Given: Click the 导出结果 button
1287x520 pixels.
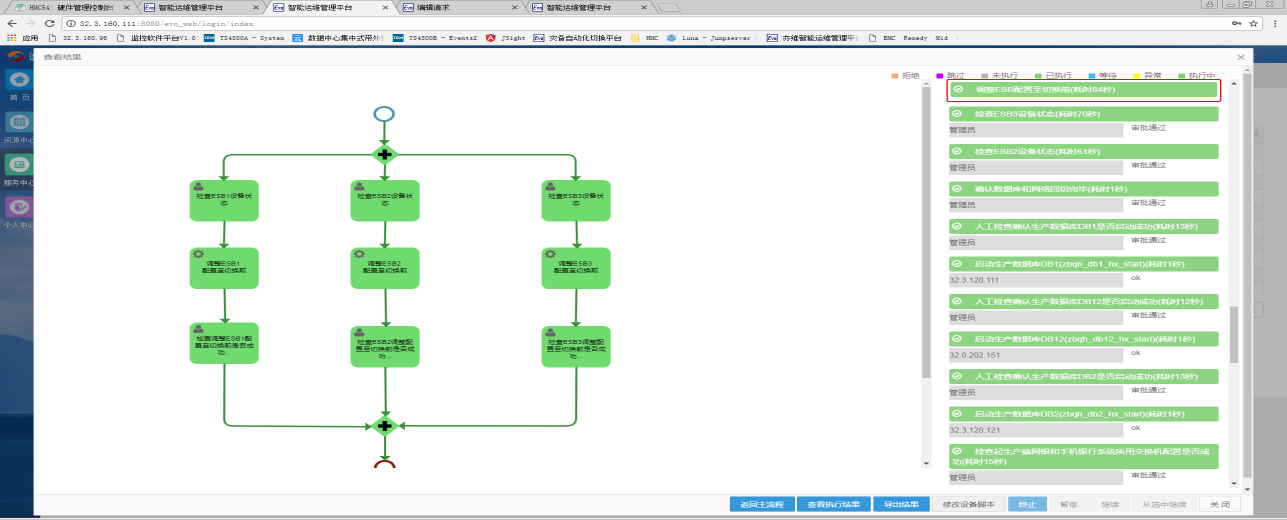Looking at the screenshot, I should pos(900,504).
